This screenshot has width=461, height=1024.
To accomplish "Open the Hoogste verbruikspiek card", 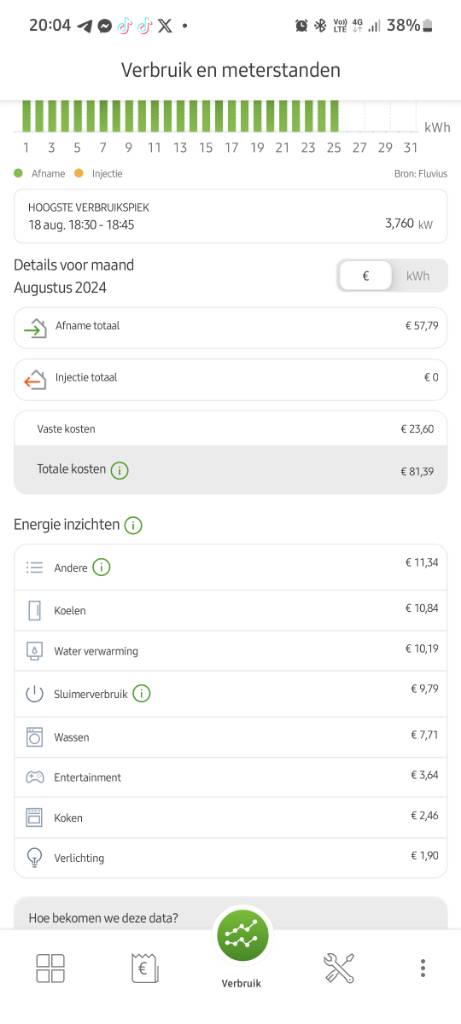I will coord(230,216).
